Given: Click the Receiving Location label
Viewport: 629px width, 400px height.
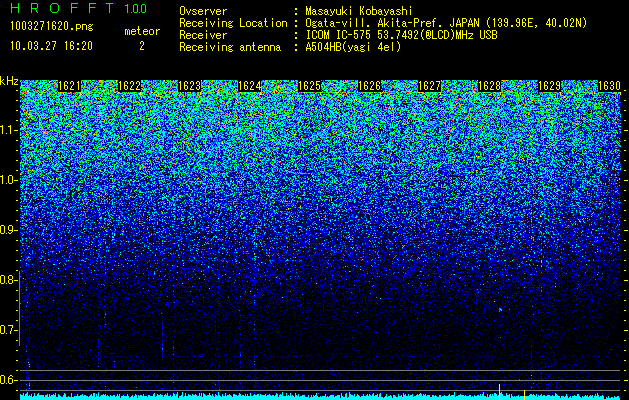Looking at the screenshot, I should 233,23.
